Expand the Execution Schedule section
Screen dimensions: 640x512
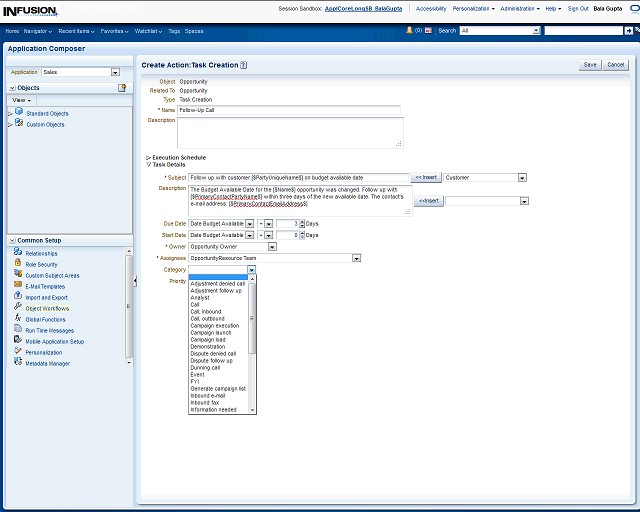pyautogui.click(x=149, y=158)
